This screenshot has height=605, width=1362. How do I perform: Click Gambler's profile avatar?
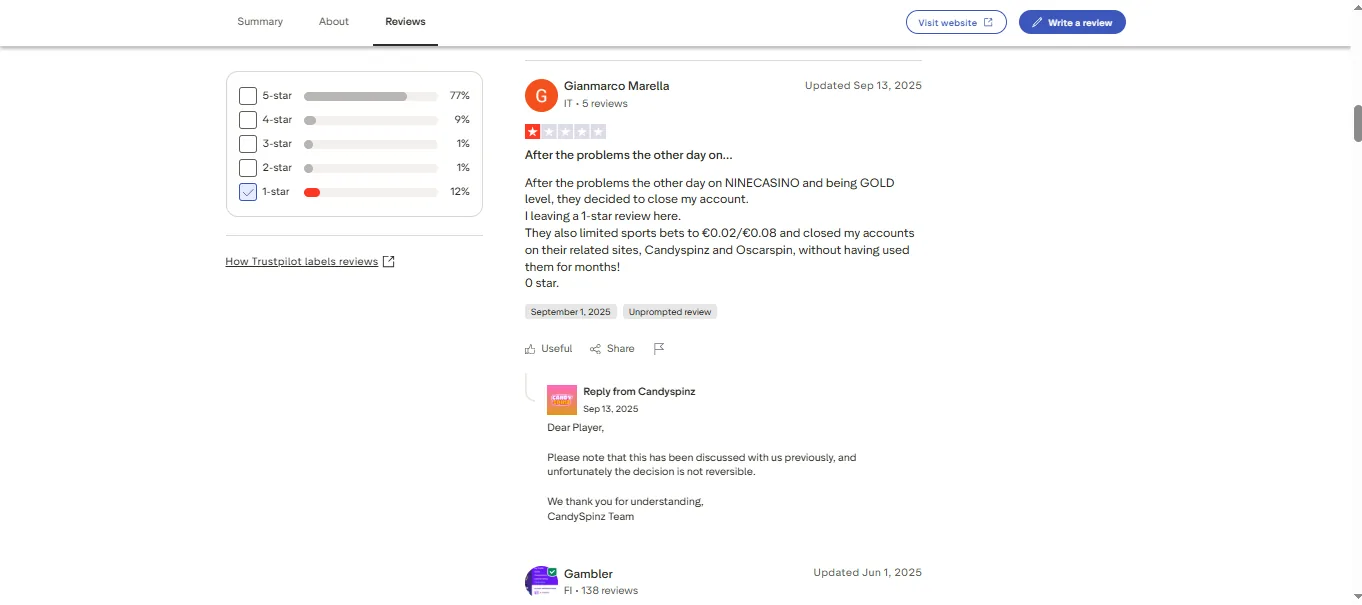(541, 581)
